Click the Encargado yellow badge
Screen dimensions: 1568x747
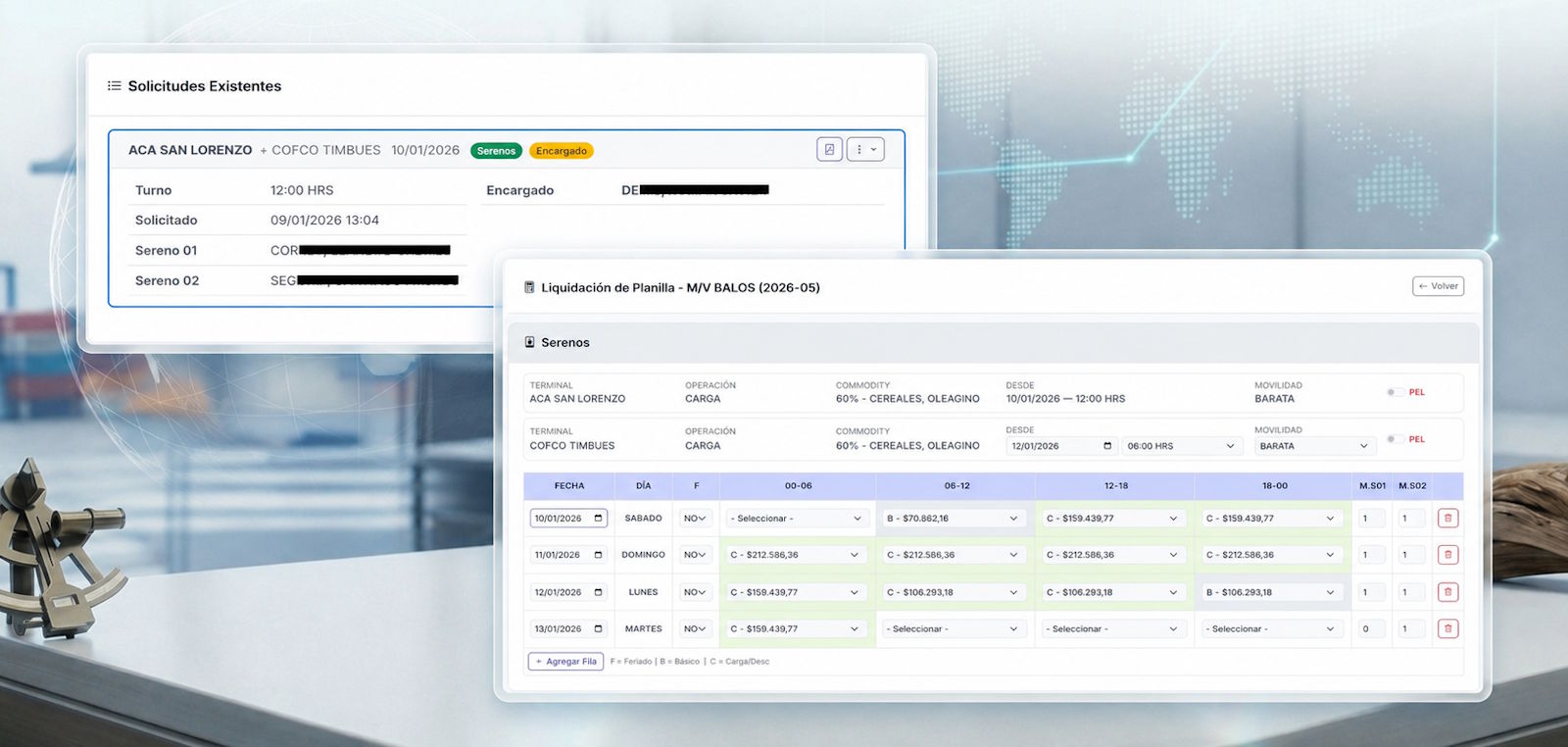[562, 151]
